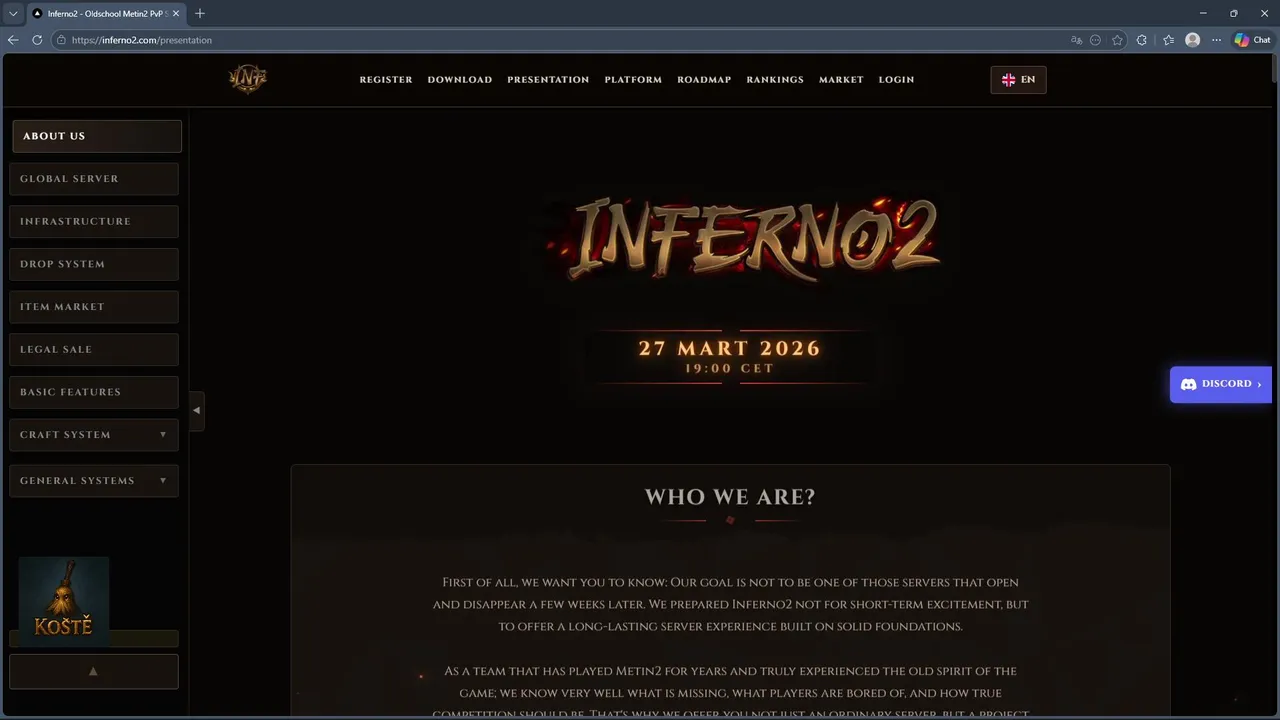Go to the Register page
This screenshot has height=720, width=1280.
pyautogui.click(x=386, y=80)
